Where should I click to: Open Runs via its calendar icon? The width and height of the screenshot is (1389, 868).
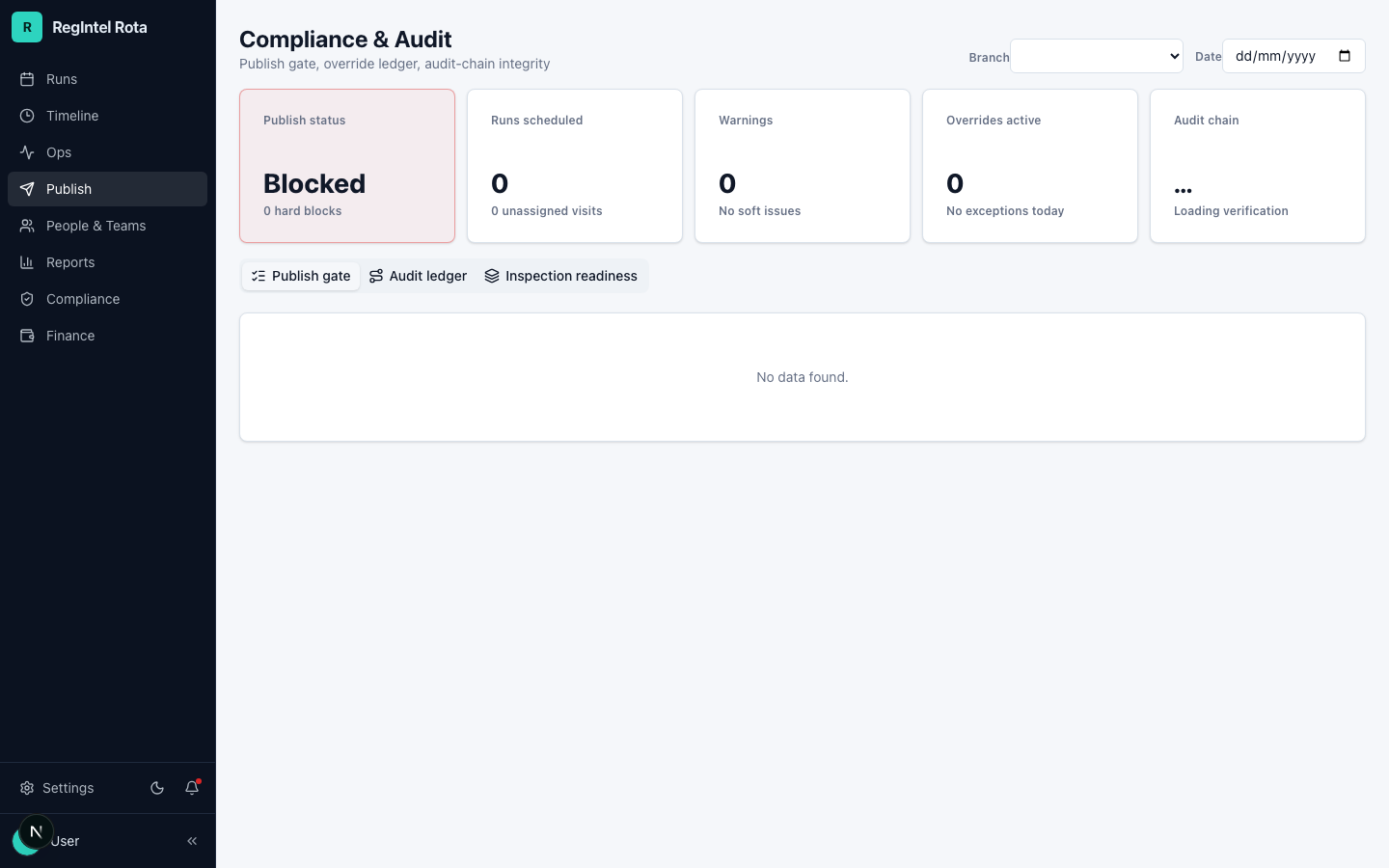[x=27, y=79]
